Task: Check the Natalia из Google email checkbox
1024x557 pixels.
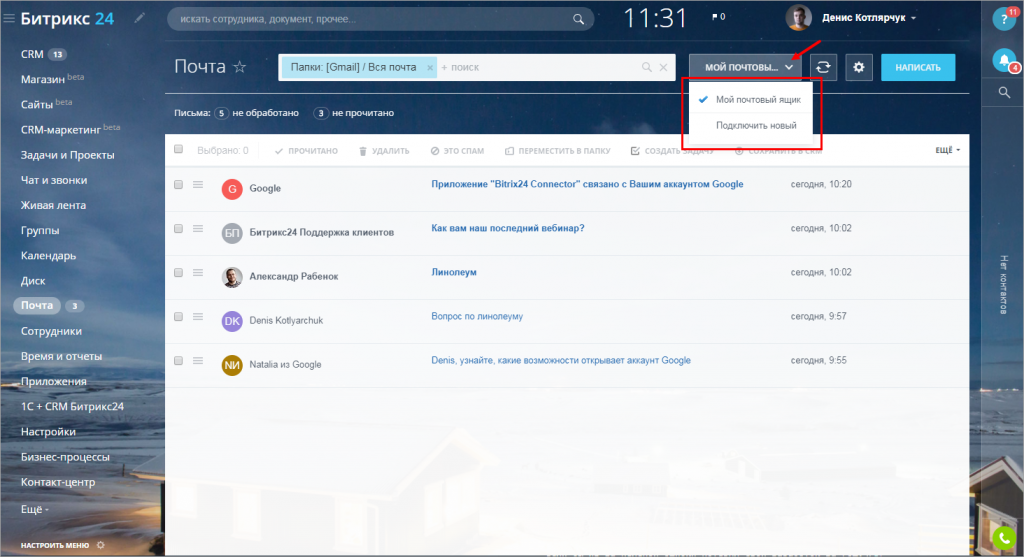Action: coord(178,360)
